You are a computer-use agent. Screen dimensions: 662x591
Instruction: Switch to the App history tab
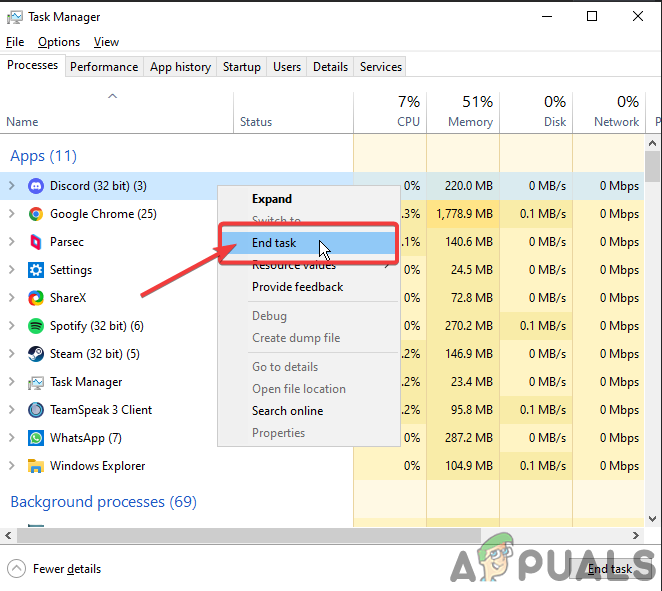[180, 67]
